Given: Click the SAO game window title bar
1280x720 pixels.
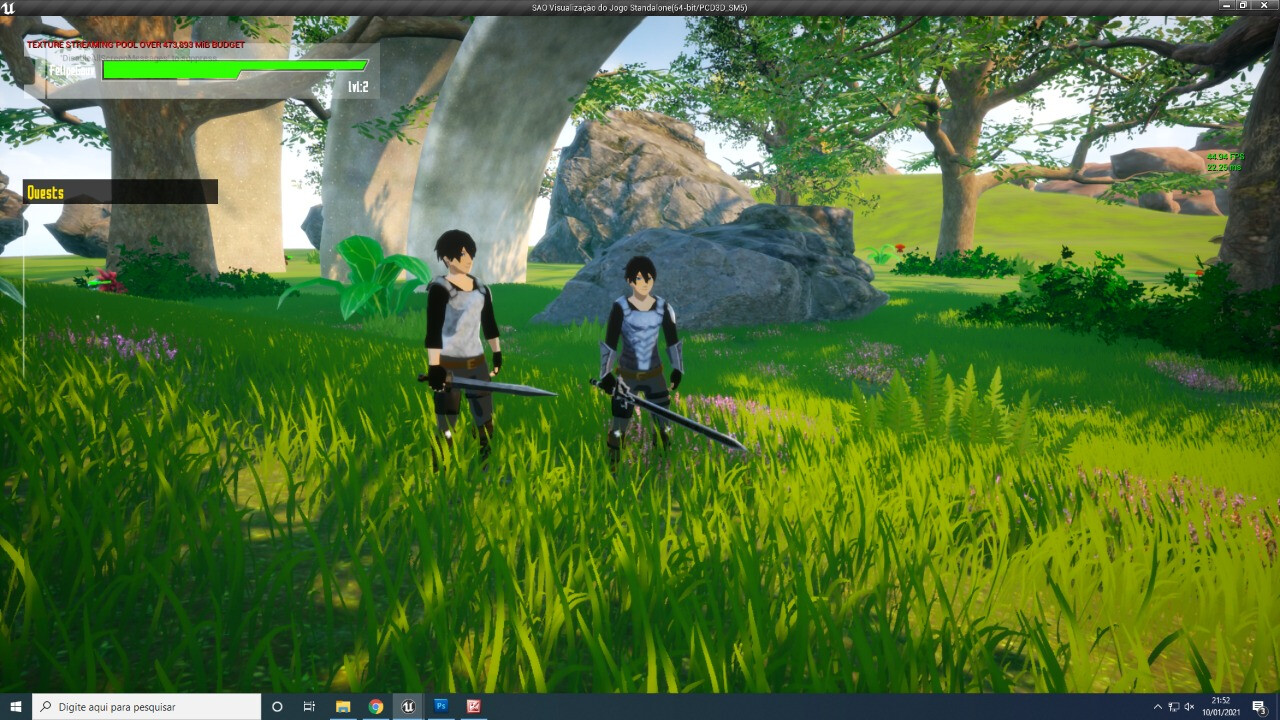Looking at the screenshot, I should pyautogui.click(x=640, y=5).
